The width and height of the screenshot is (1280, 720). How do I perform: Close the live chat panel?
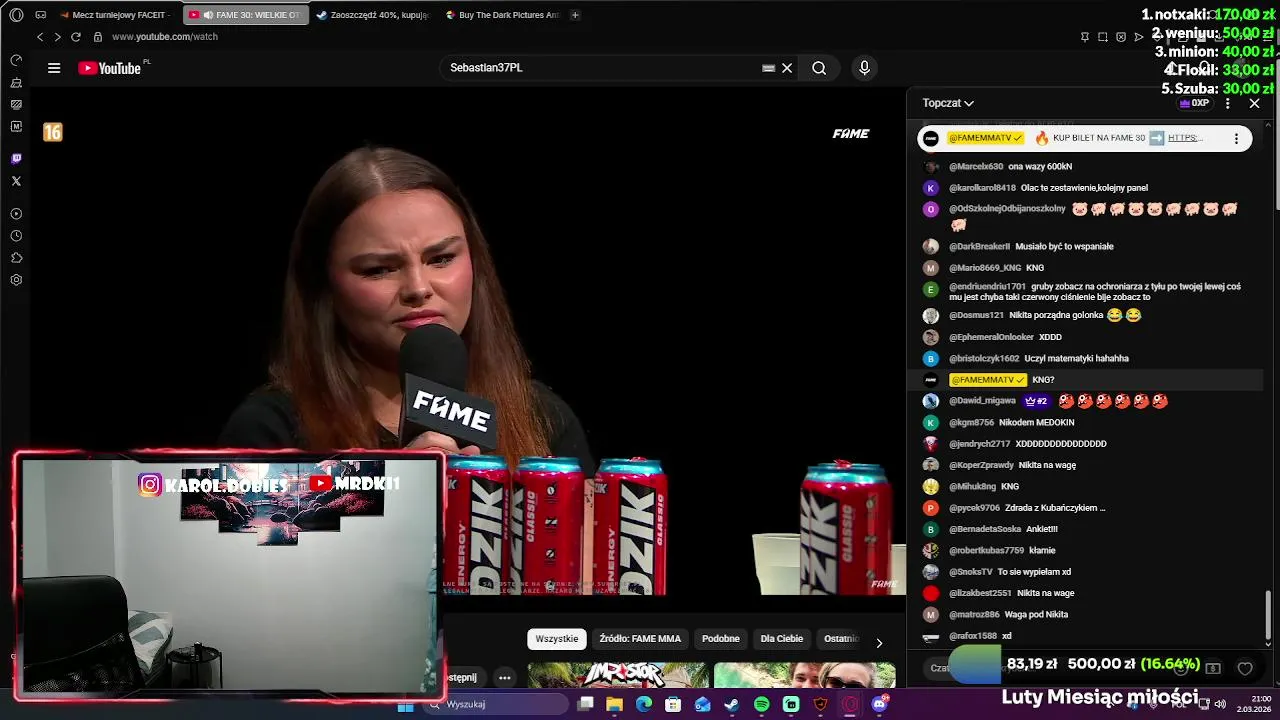[1254, 103]
